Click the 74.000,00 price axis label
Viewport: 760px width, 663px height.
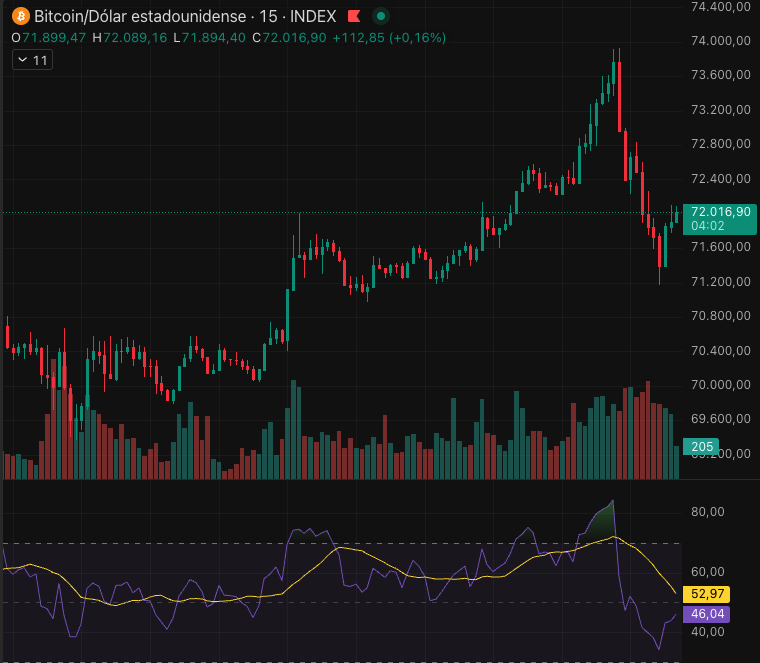[720, 41]
